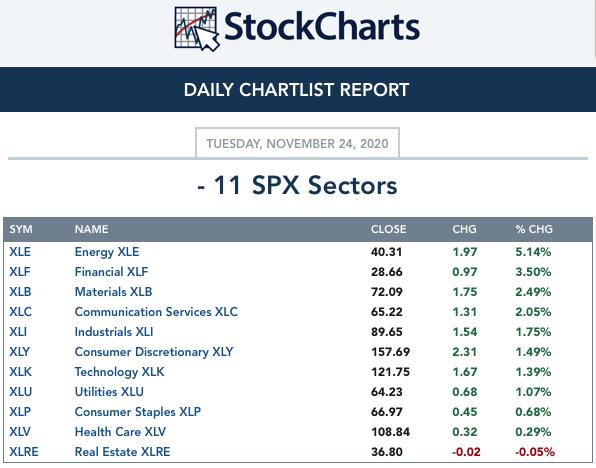
Task: Select the XLF symbol link
Action: pos(20,272)
